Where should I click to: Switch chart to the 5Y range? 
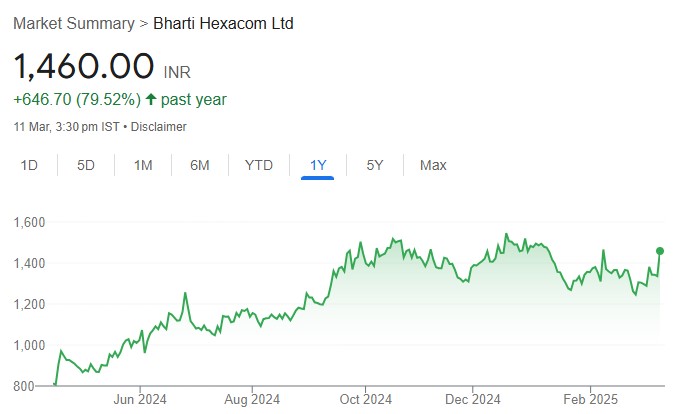point(375,165)
